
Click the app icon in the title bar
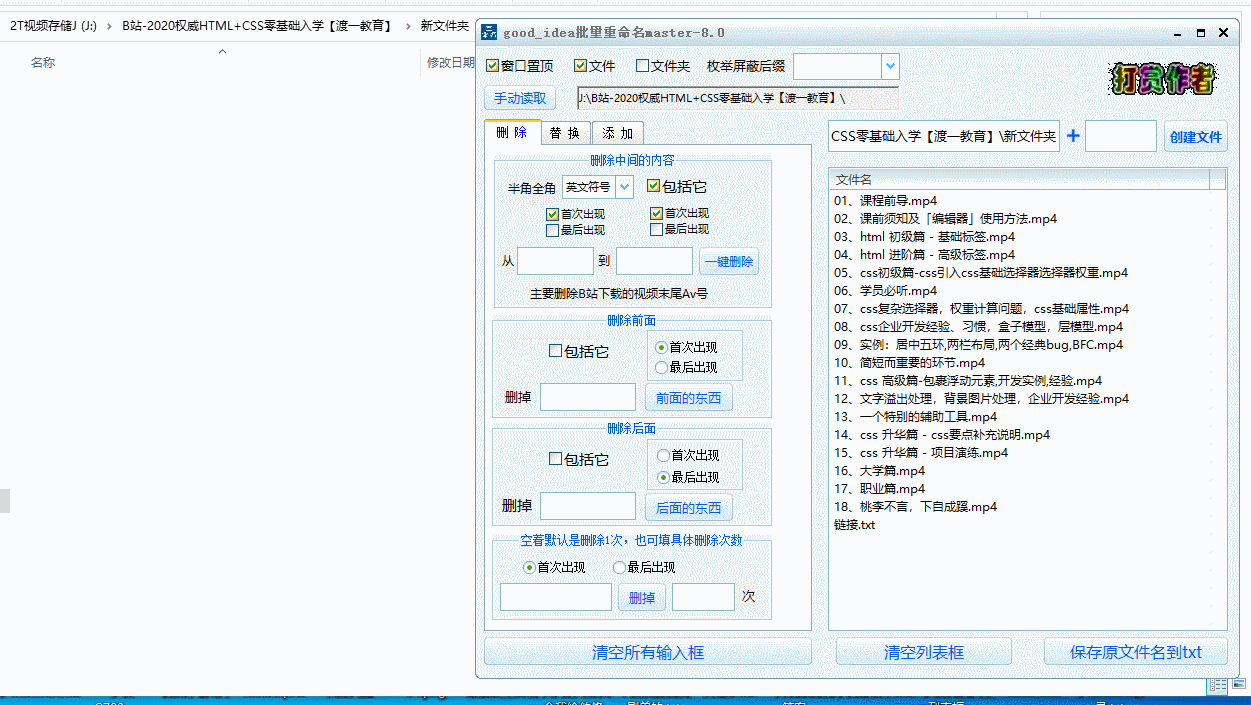click(490, 33)
